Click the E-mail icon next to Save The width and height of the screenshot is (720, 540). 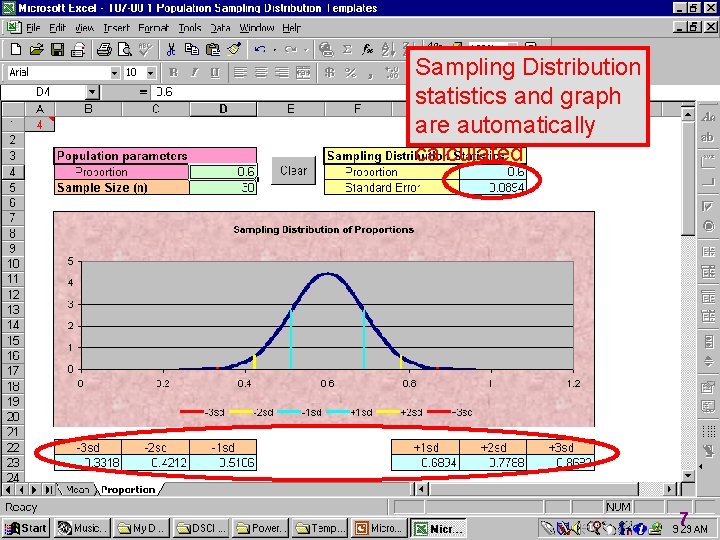pyautogui.click(x=79, y=49)
